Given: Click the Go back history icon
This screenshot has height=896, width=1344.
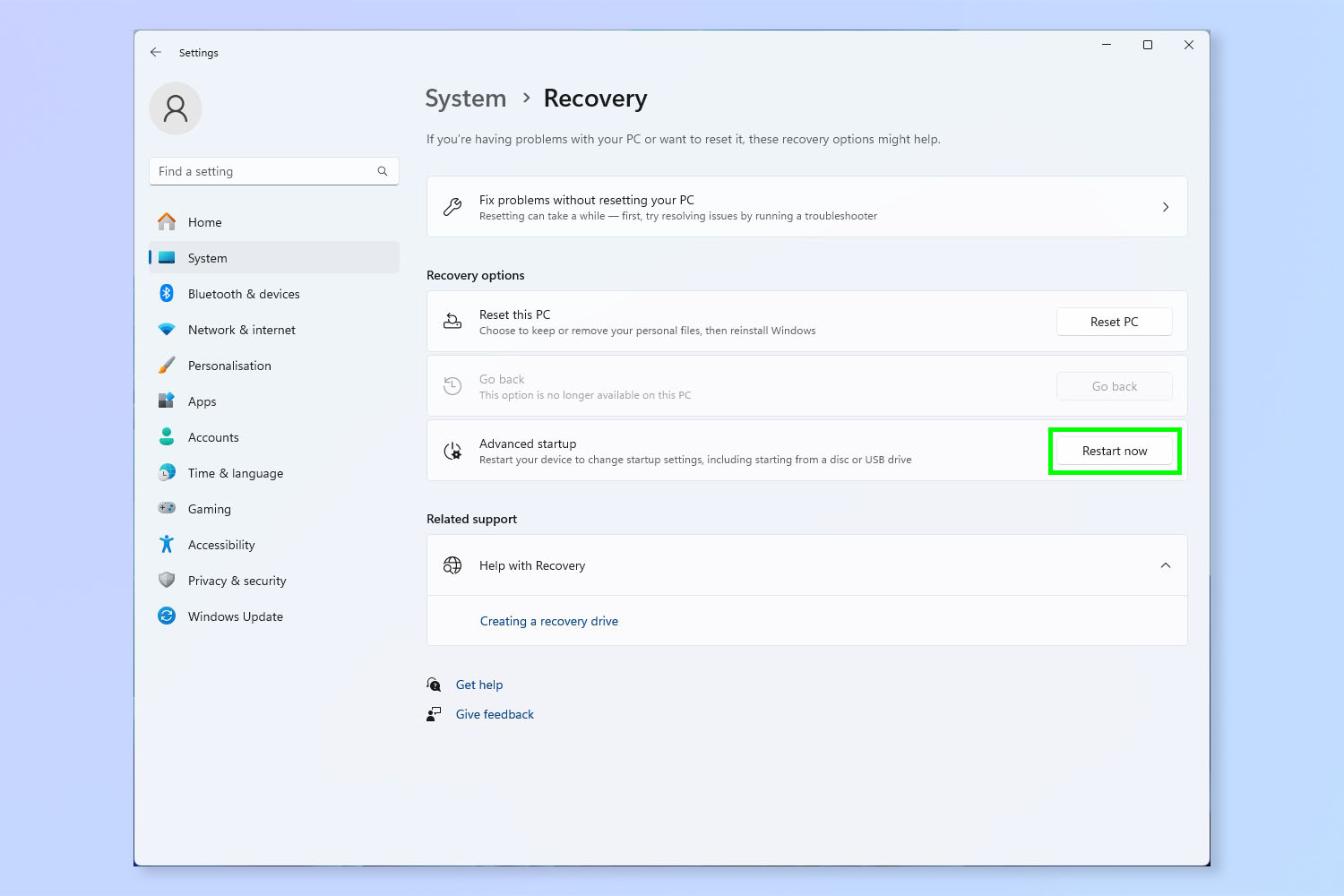Looking at the screenshot, I should pos(452,386).
